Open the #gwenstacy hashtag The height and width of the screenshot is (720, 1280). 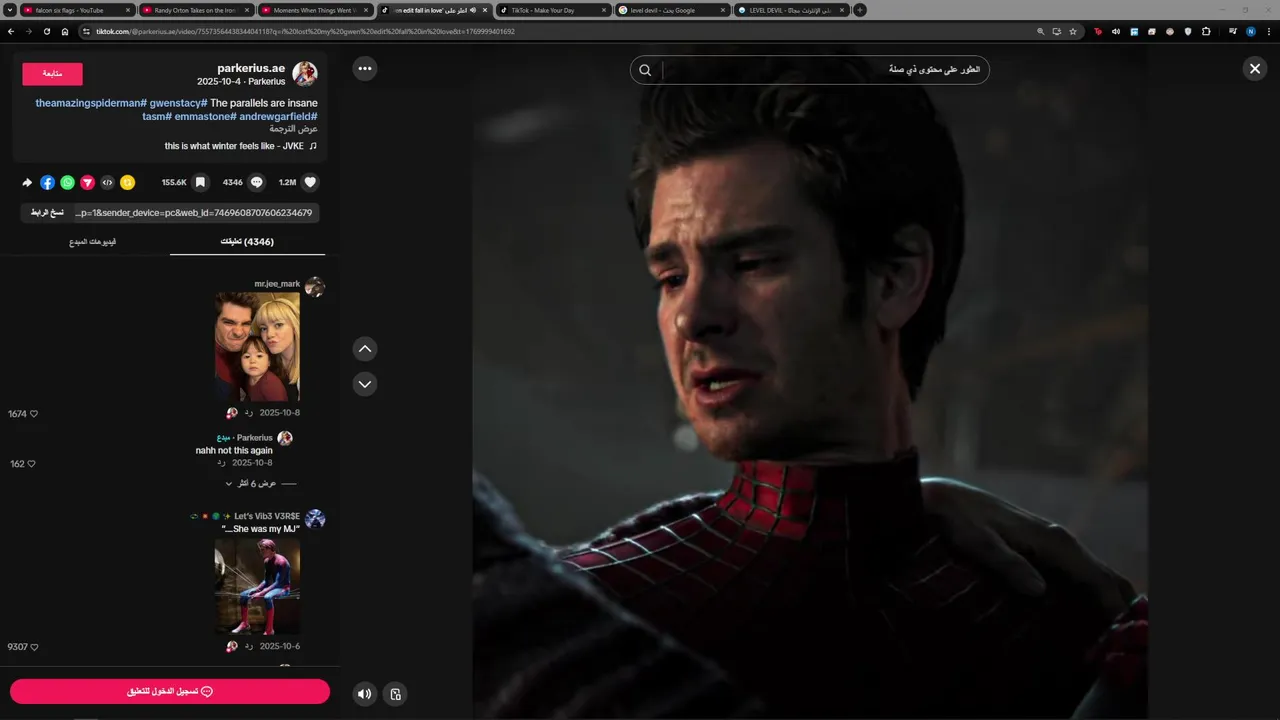(179, 103)
